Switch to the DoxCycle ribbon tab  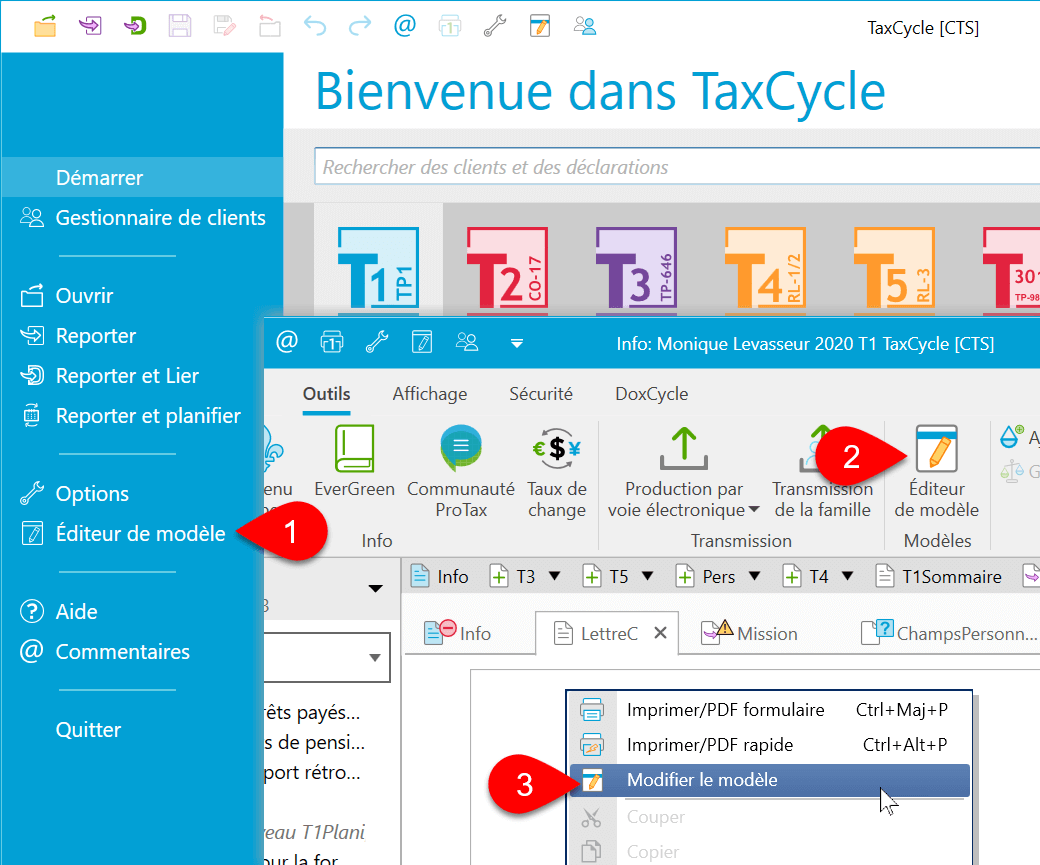coord(651,394)
